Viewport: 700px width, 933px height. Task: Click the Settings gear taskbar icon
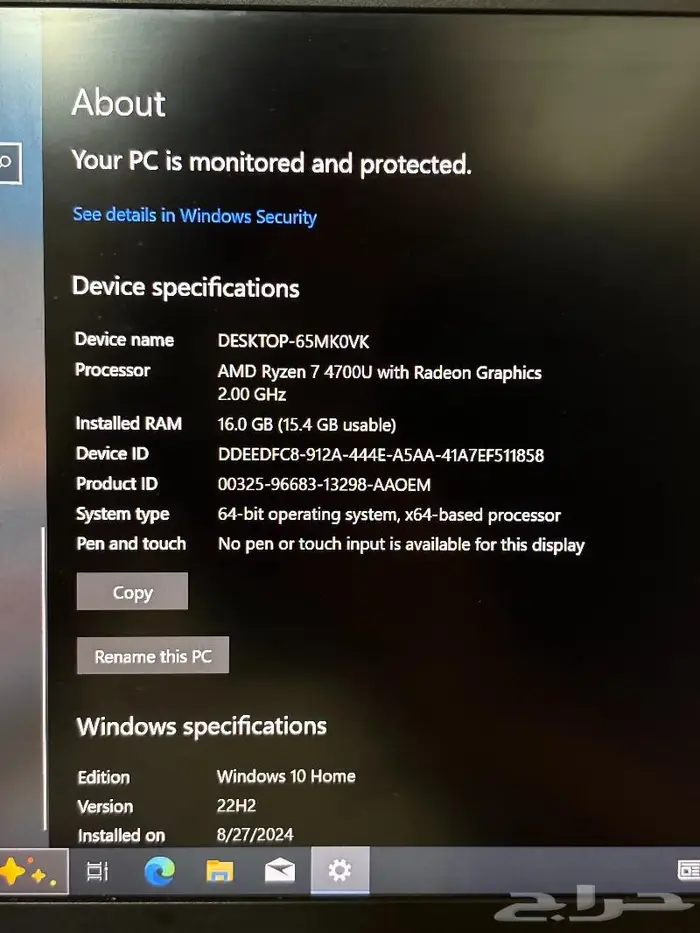point(340,871)
